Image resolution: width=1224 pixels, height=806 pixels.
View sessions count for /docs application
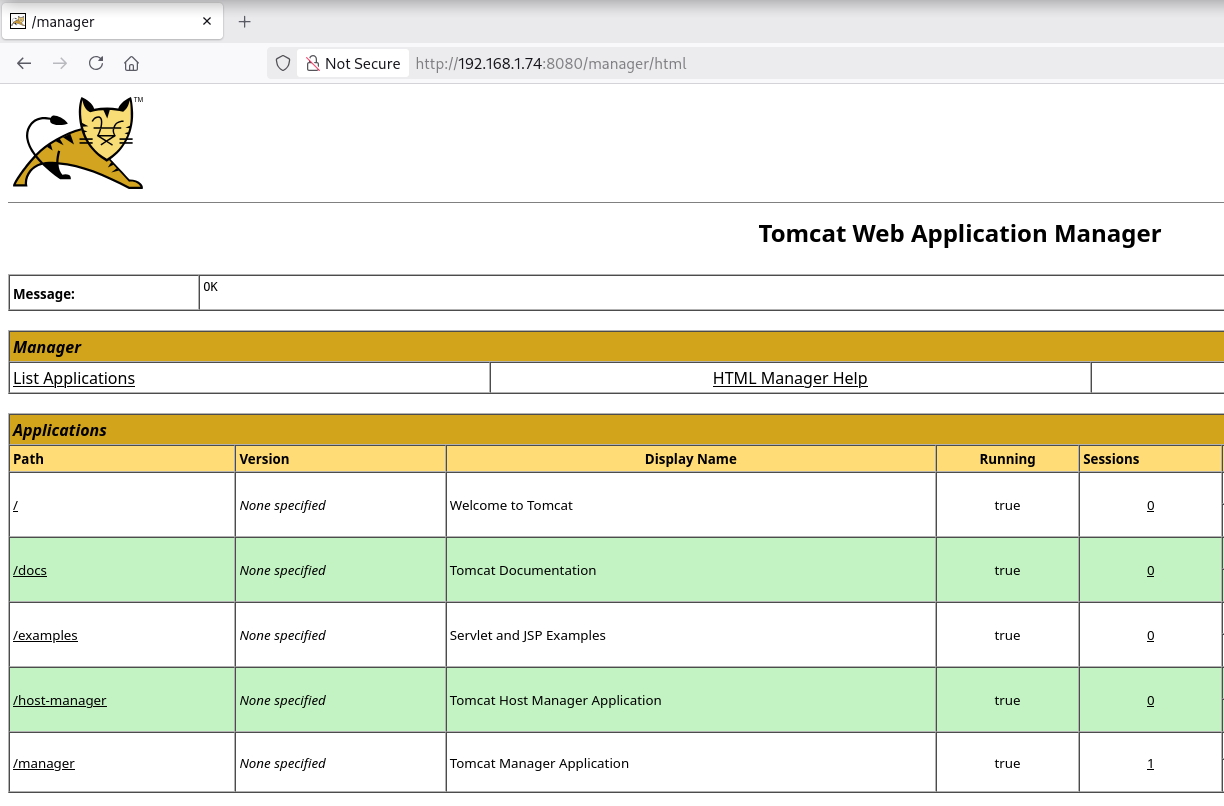1150,570
